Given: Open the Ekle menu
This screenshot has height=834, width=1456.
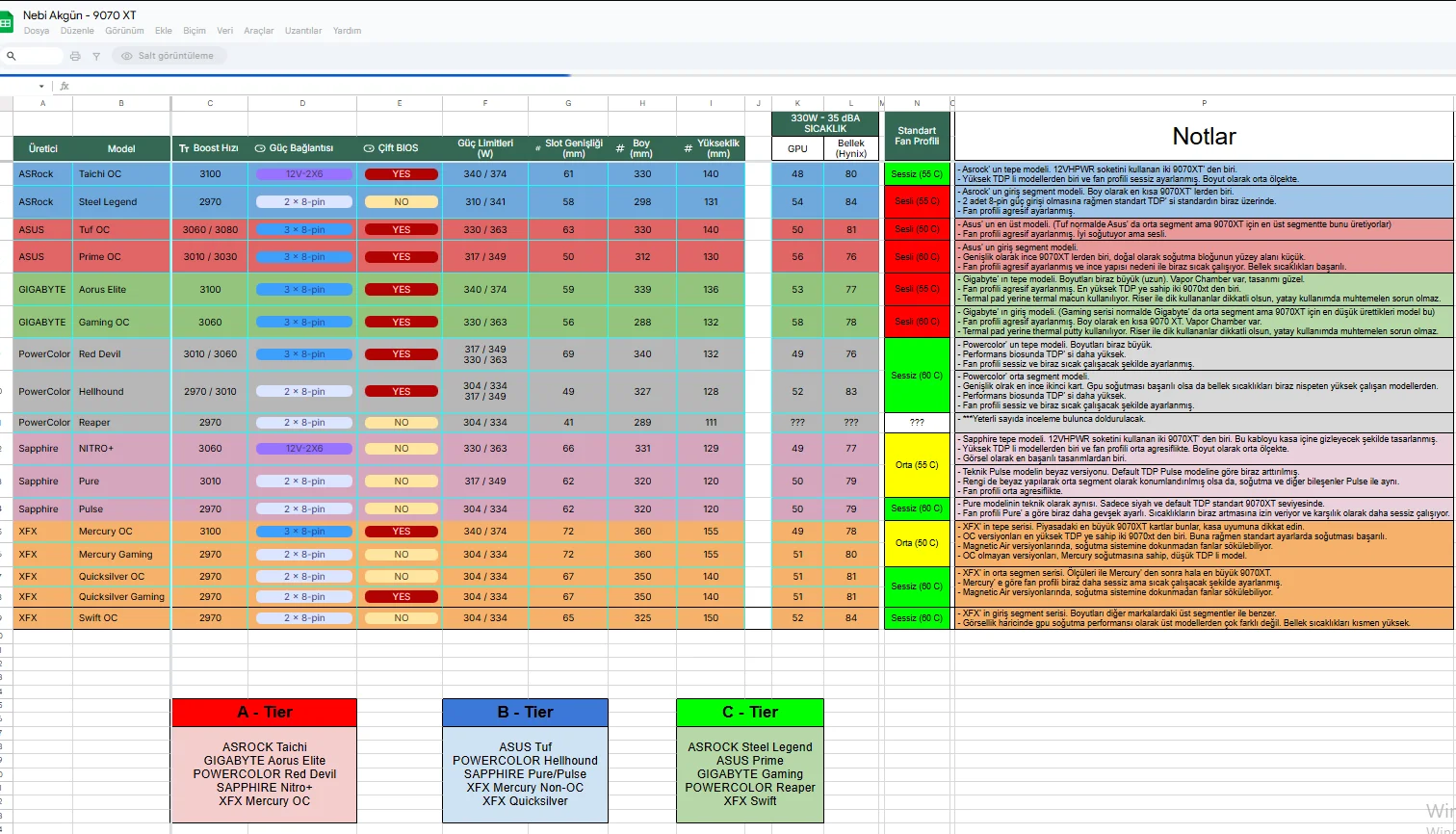Looking at the screenshot, I should click(x=164, y=31).
